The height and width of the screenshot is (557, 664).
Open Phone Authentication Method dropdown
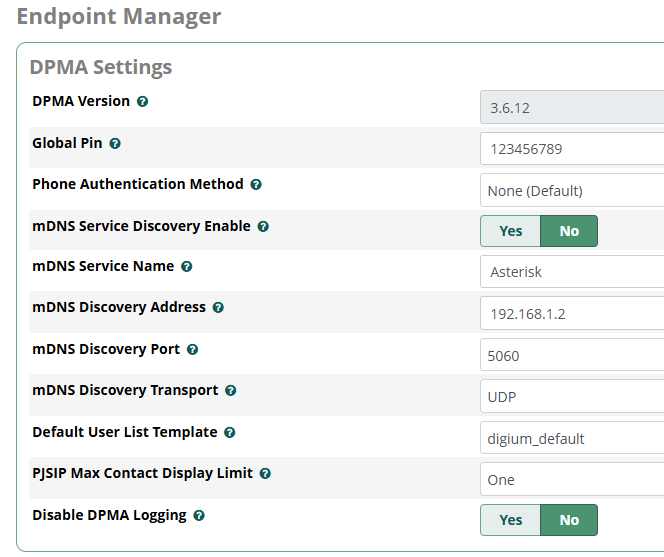pyautogui.click(x=572, y=190)
